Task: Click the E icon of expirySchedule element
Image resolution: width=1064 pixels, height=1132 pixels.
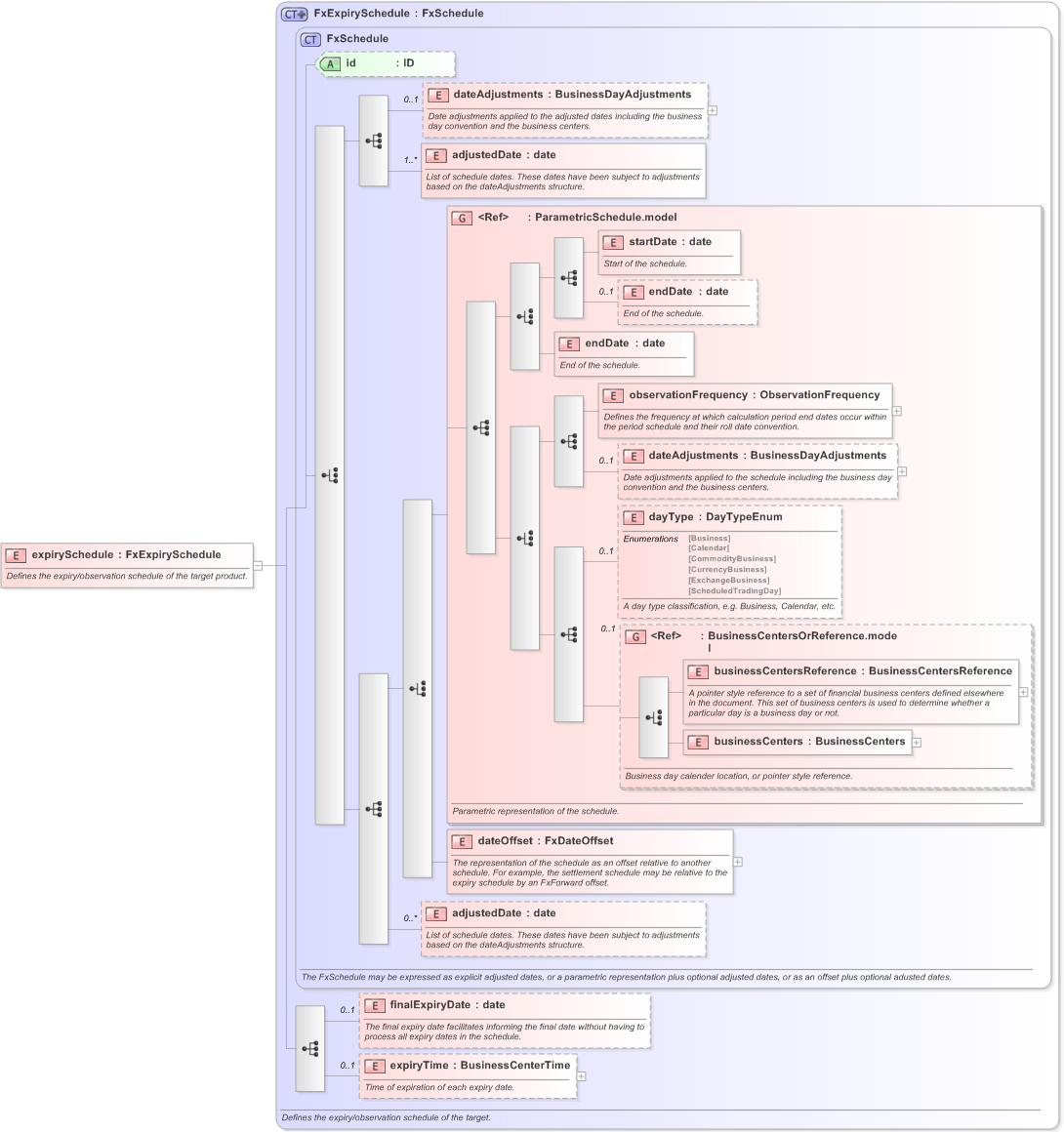Action: click(16, 555)
